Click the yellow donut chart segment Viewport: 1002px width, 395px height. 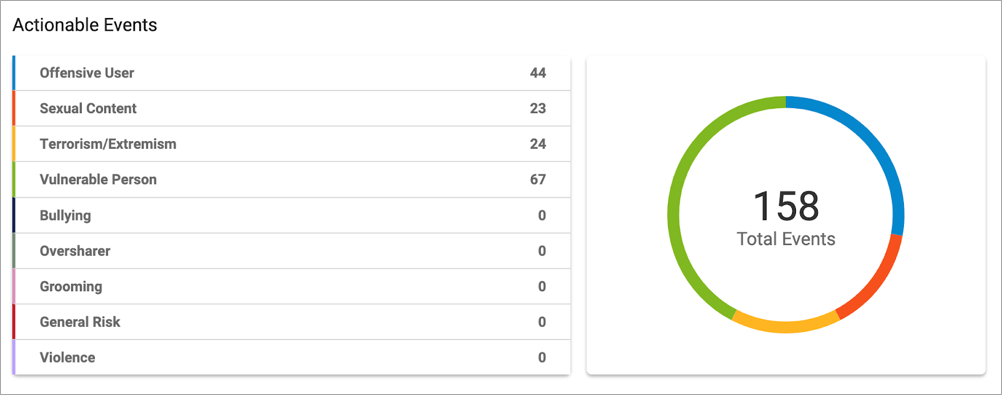click(x=785, y=326)
